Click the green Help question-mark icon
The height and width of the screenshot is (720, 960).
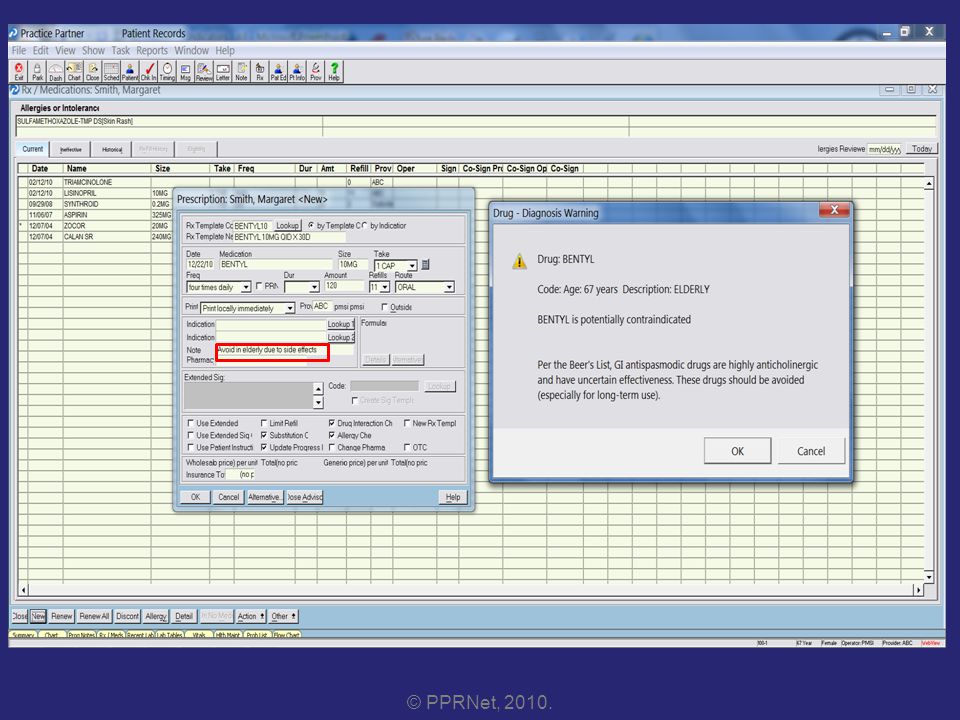tap(334, 71)
